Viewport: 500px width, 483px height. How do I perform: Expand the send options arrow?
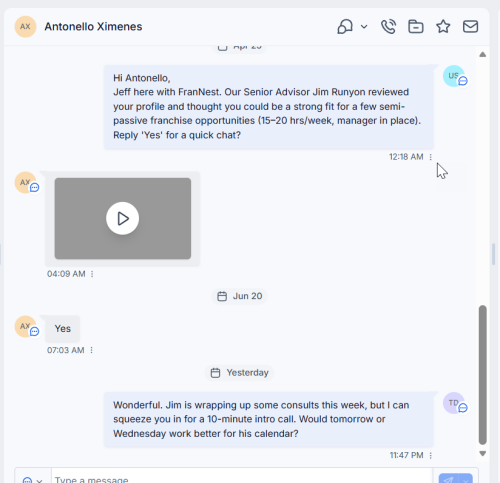466,478
